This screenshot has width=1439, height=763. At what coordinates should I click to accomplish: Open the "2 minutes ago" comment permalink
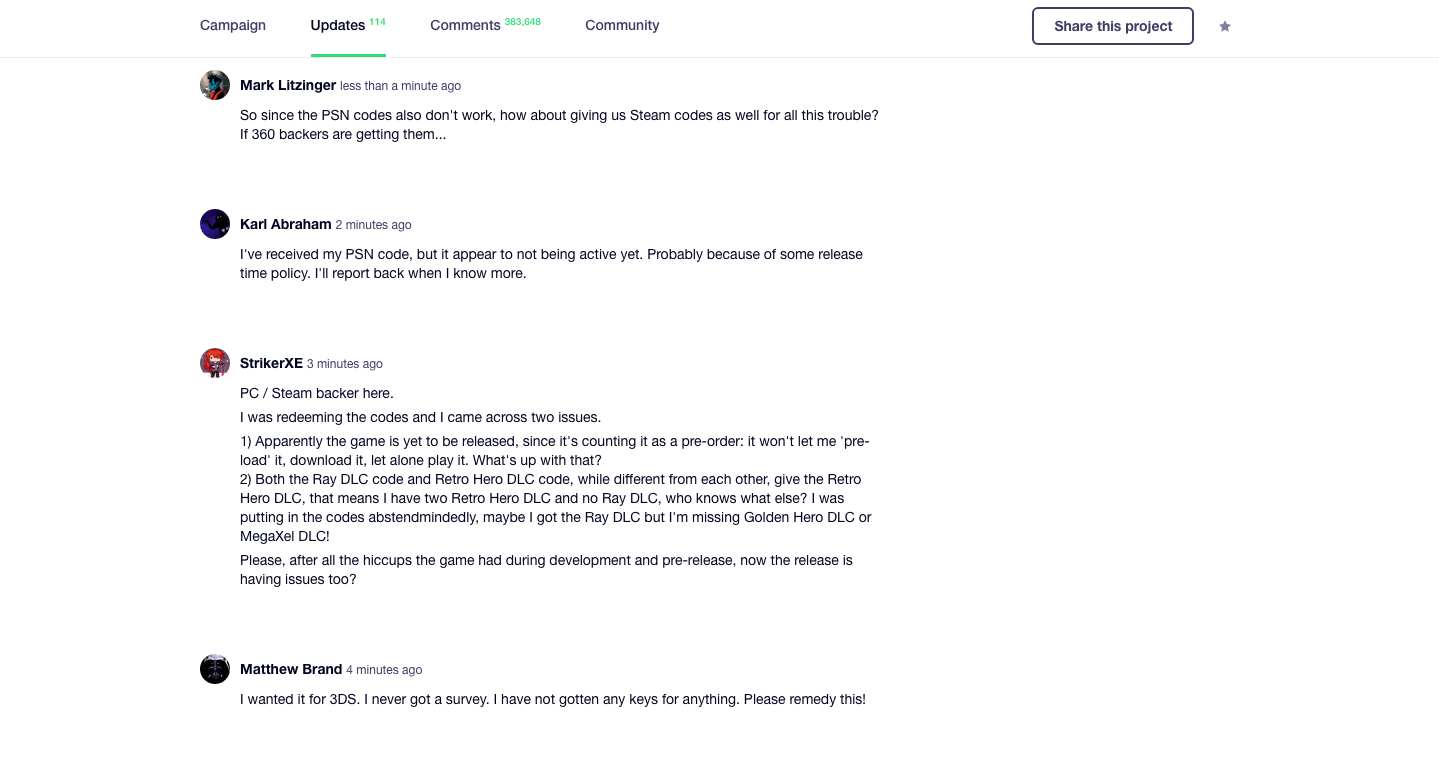click(373, 226)
